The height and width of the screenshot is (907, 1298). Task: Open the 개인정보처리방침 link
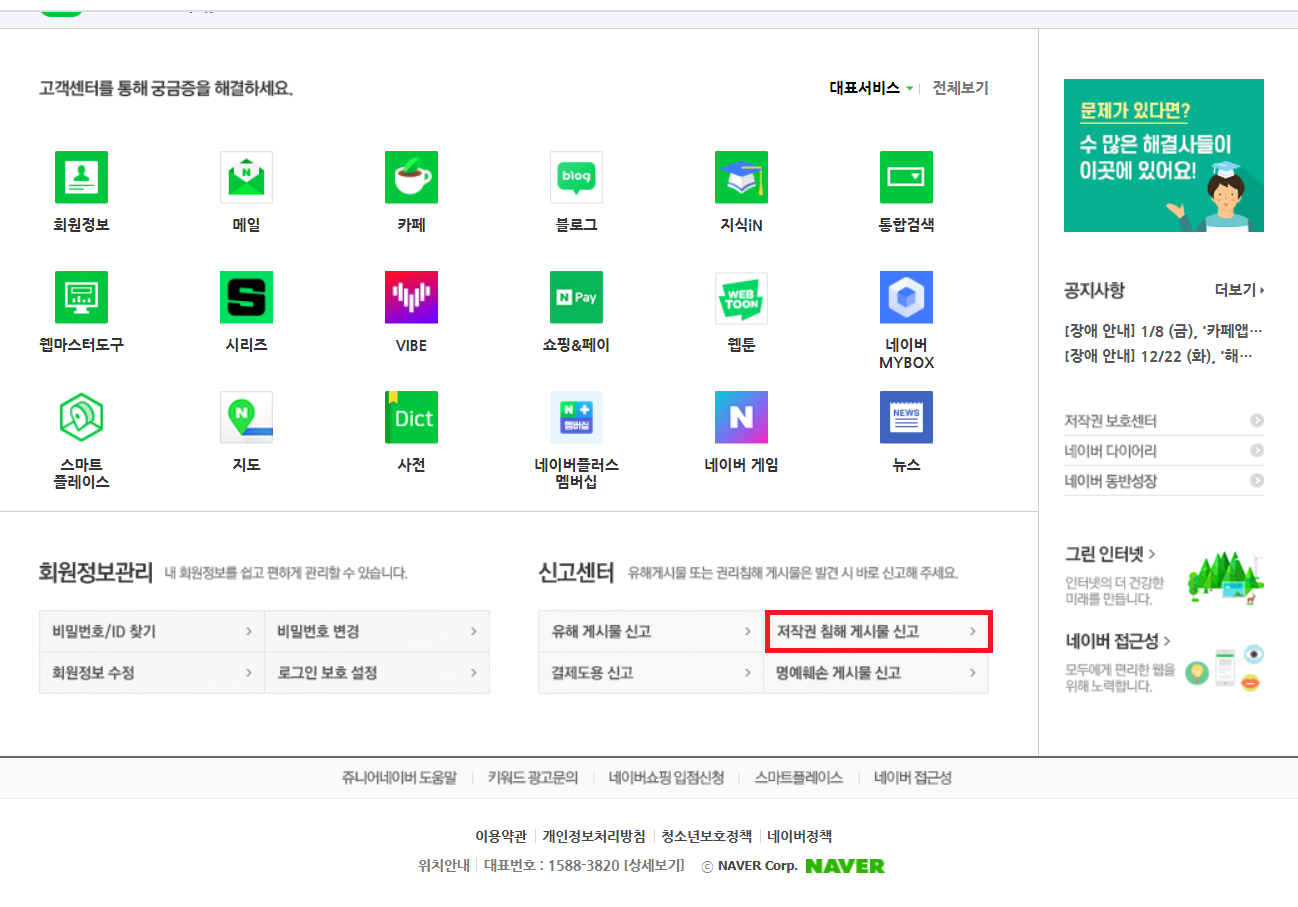(x=594, y=836)
